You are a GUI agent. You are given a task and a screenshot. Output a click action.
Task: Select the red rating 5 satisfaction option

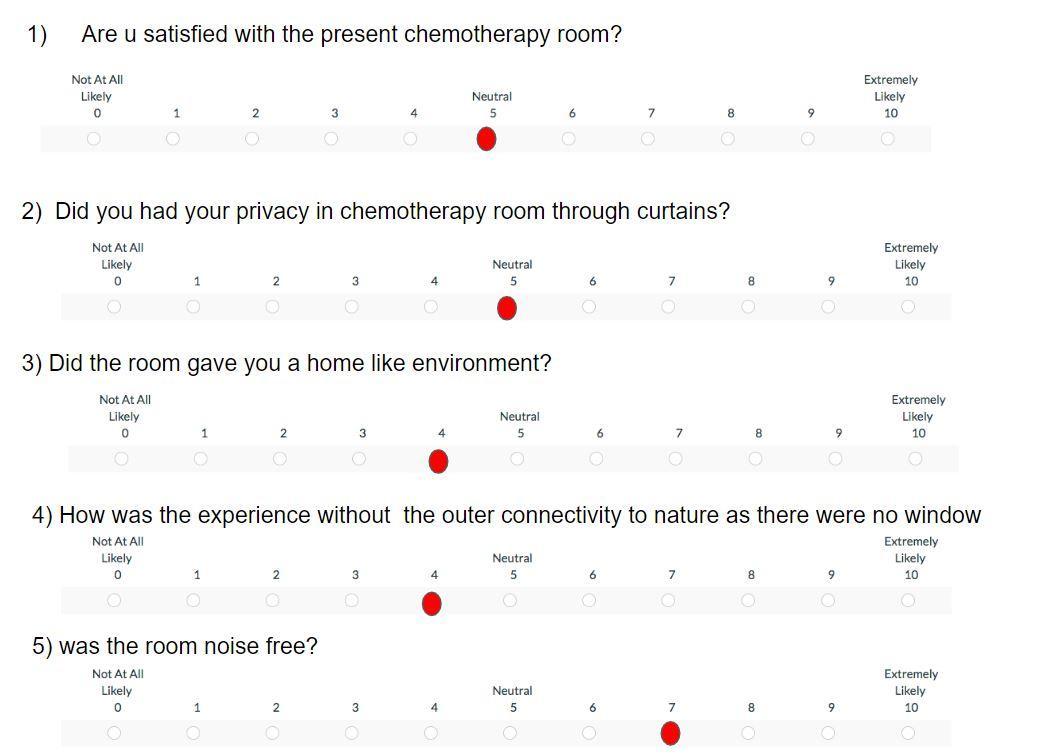[x=486, y=140]
